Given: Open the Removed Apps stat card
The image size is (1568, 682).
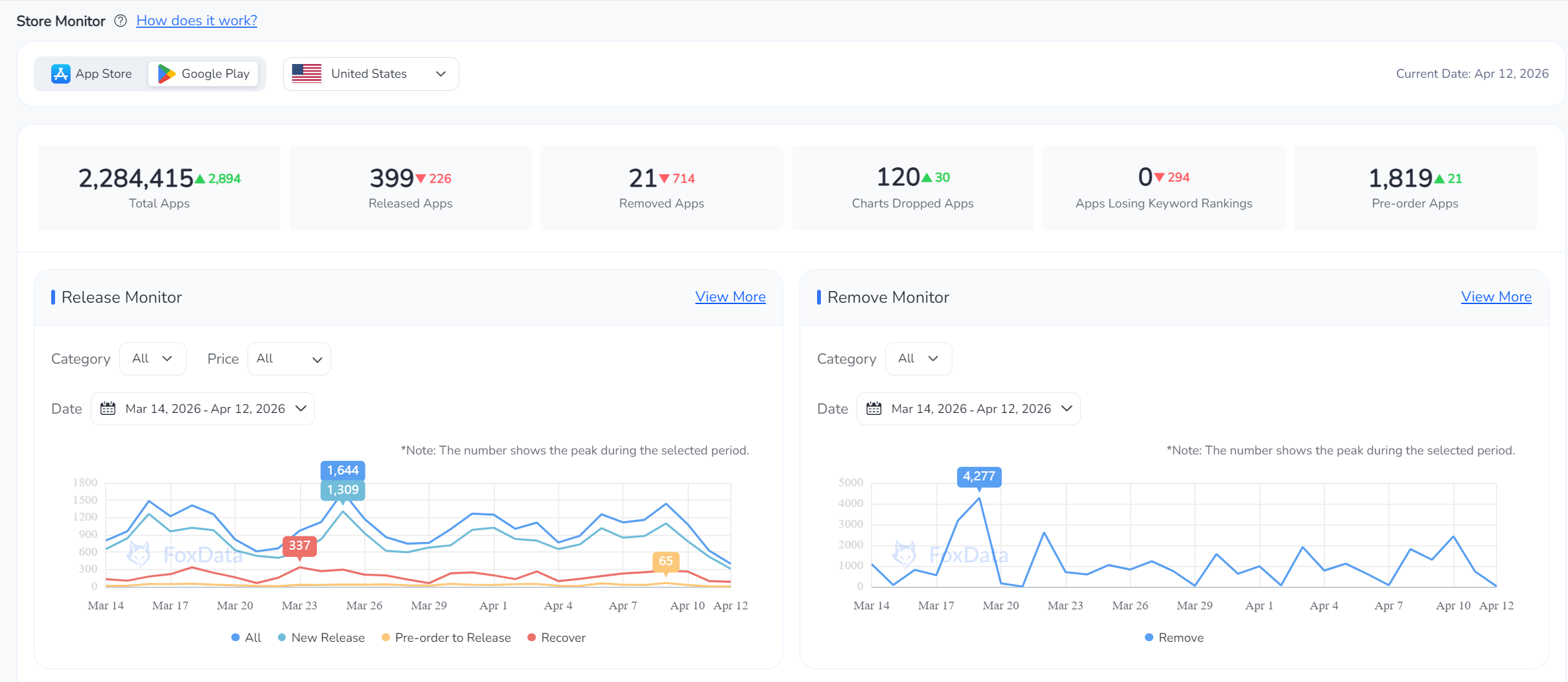Looking at the screenshot, I should tap(661, 188).
